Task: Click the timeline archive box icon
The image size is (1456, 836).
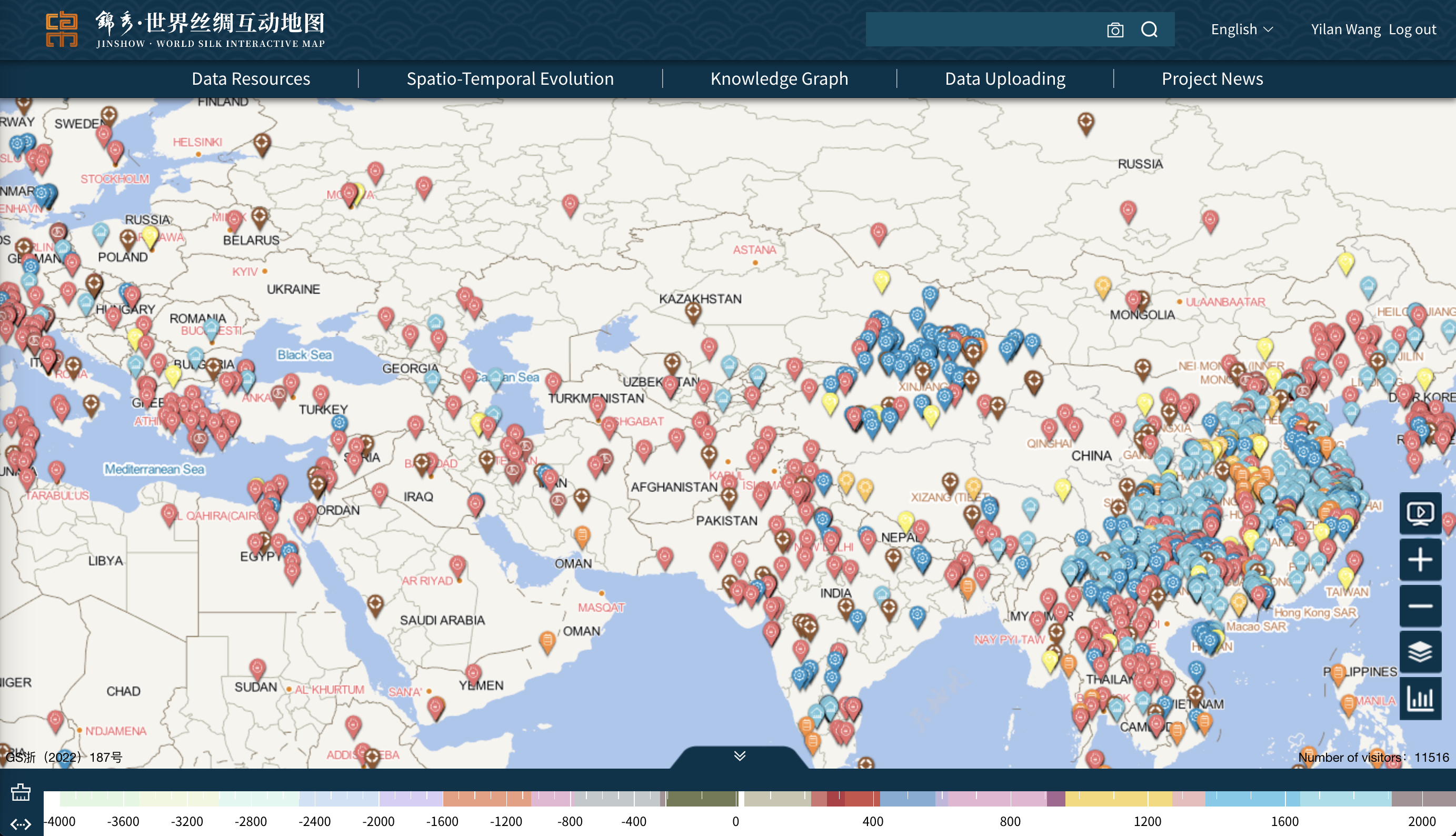Action: coord(21,792)
